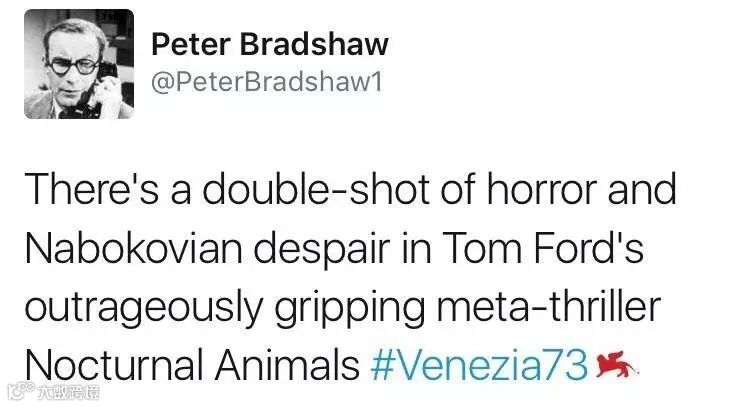Click the glasses in the avatar photo
The image size is (750, 407).
(74, 66)
